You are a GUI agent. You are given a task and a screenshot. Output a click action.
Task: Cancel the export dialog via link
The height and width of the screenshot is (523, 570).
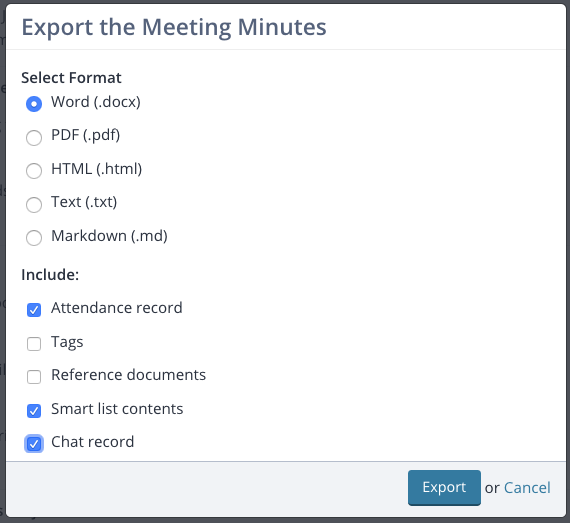(x=527, y=488)
